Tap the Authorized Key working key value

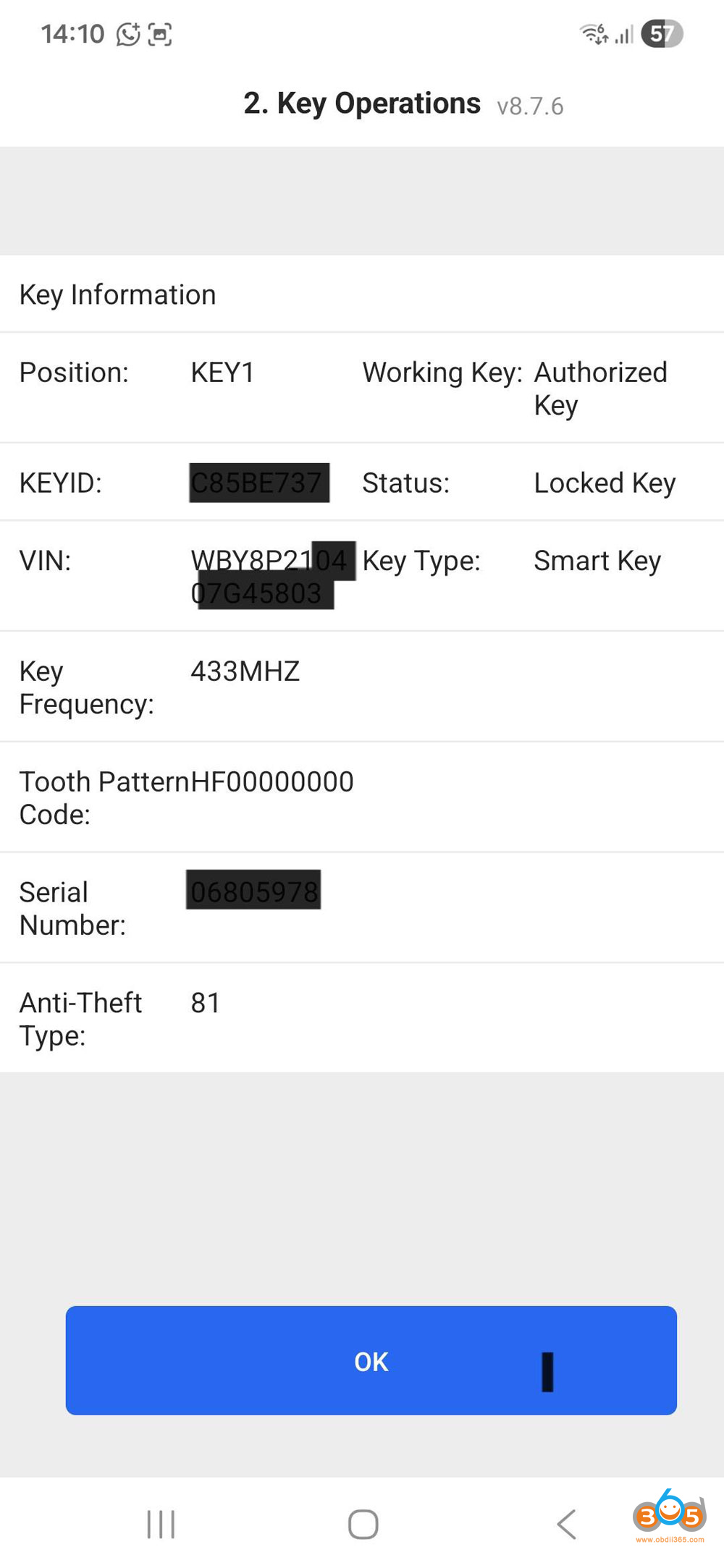600,388
